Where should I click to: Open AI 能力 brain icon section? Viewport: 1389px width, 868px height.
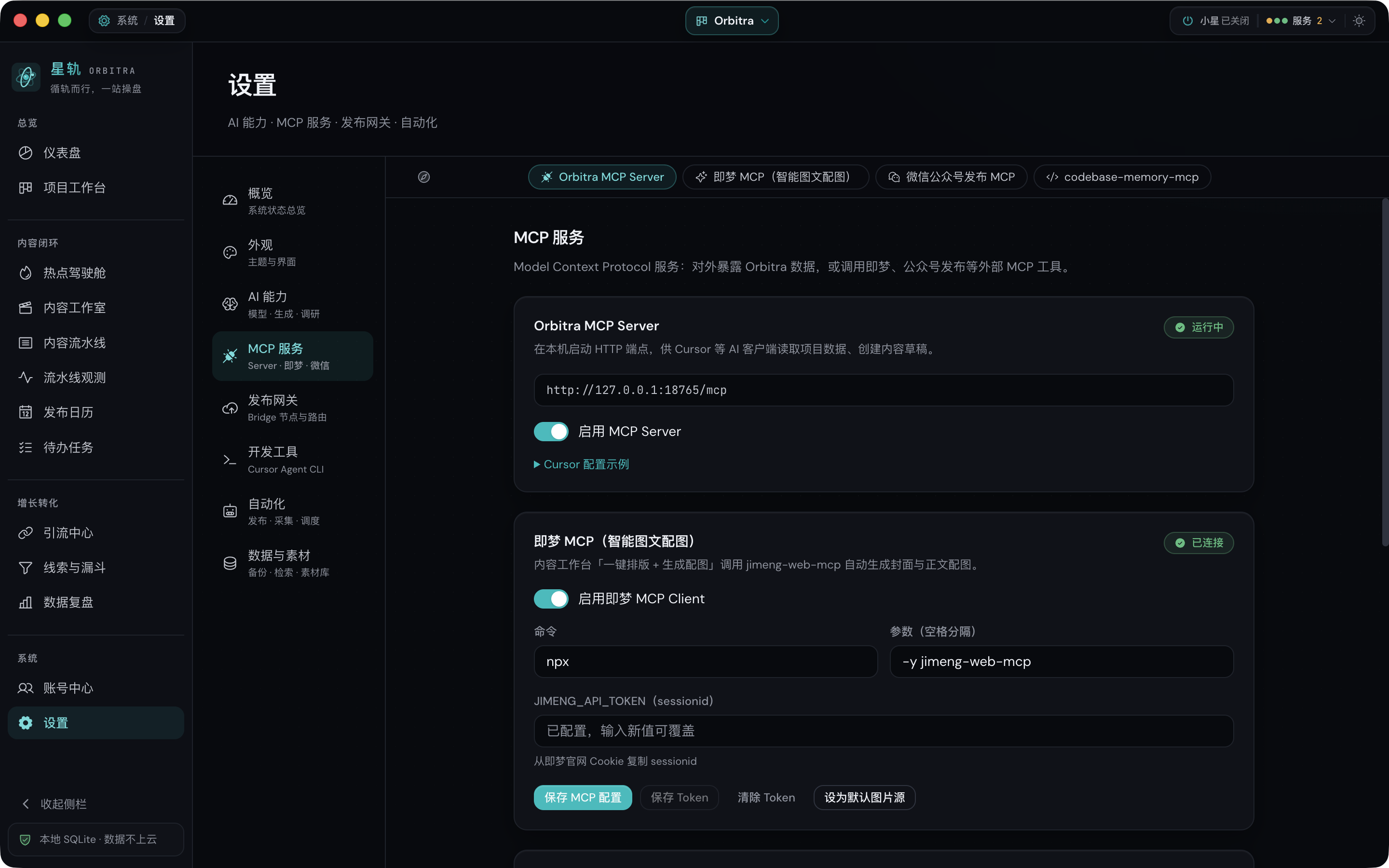(x=230, y=304)
